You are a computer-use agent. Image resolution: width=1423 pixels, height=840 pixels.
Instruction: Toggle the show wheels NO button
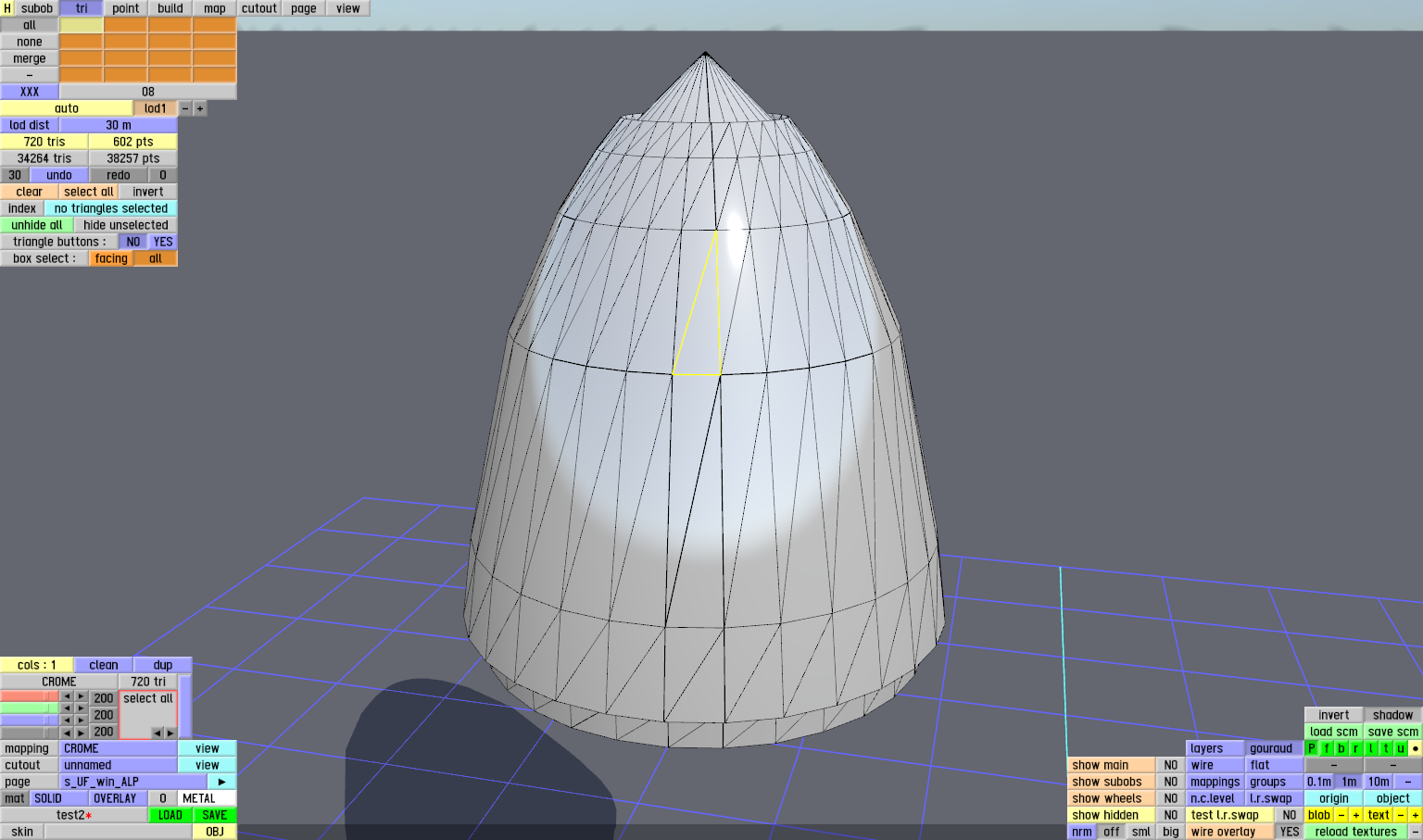(1171, 798)
